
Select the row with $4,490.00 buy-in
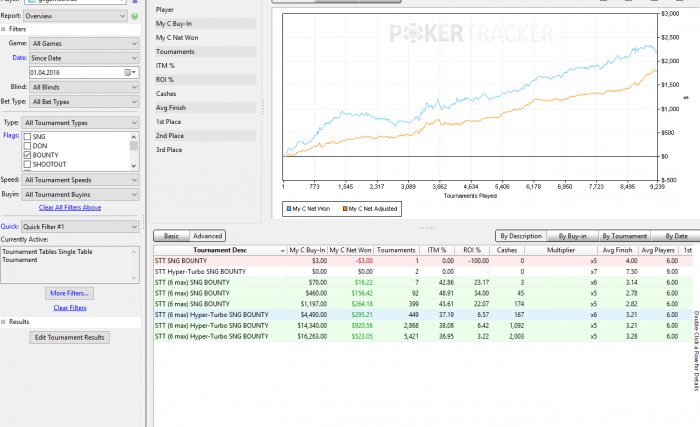[423, 314]
